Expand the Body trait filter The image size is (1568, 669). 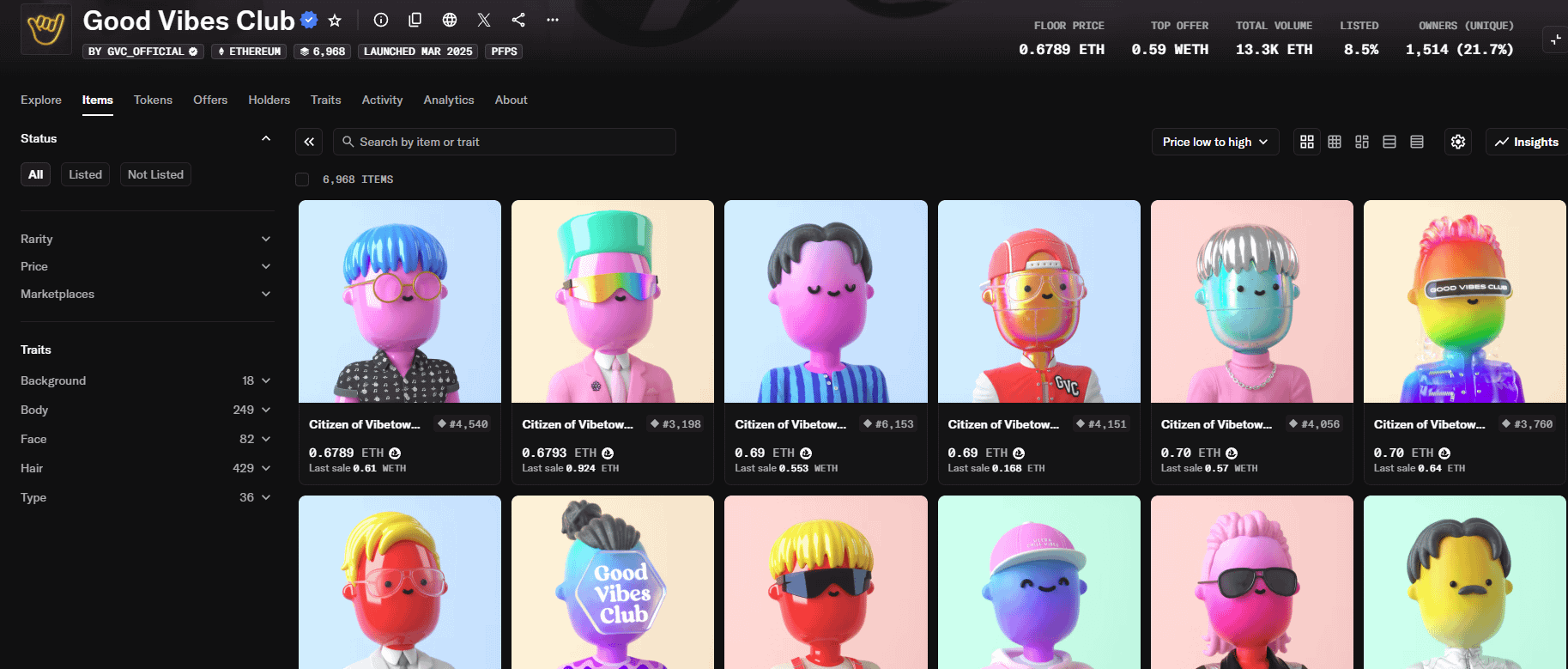pyautogui.click(x=146, y=410)
